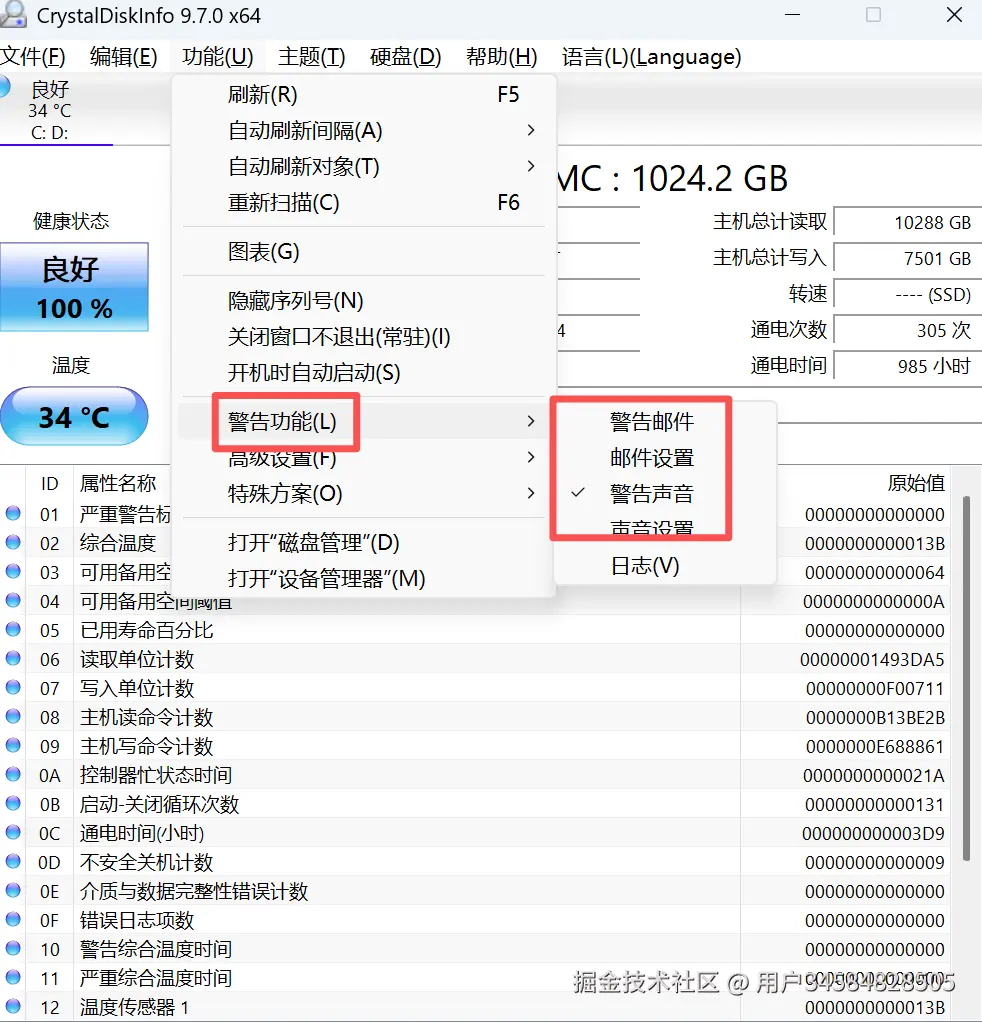Image resolution: width=982 pixels, height=1022 pixels.
Task: Click raw value 0000001493DA5
Action: click(x=872, y=660)
